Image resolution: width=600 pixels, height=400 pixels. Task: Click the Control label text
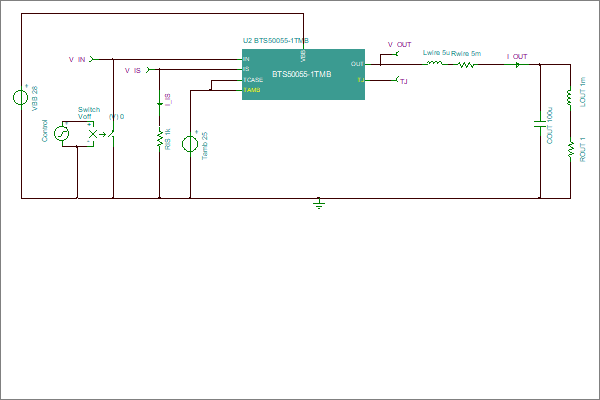[45, 131]
